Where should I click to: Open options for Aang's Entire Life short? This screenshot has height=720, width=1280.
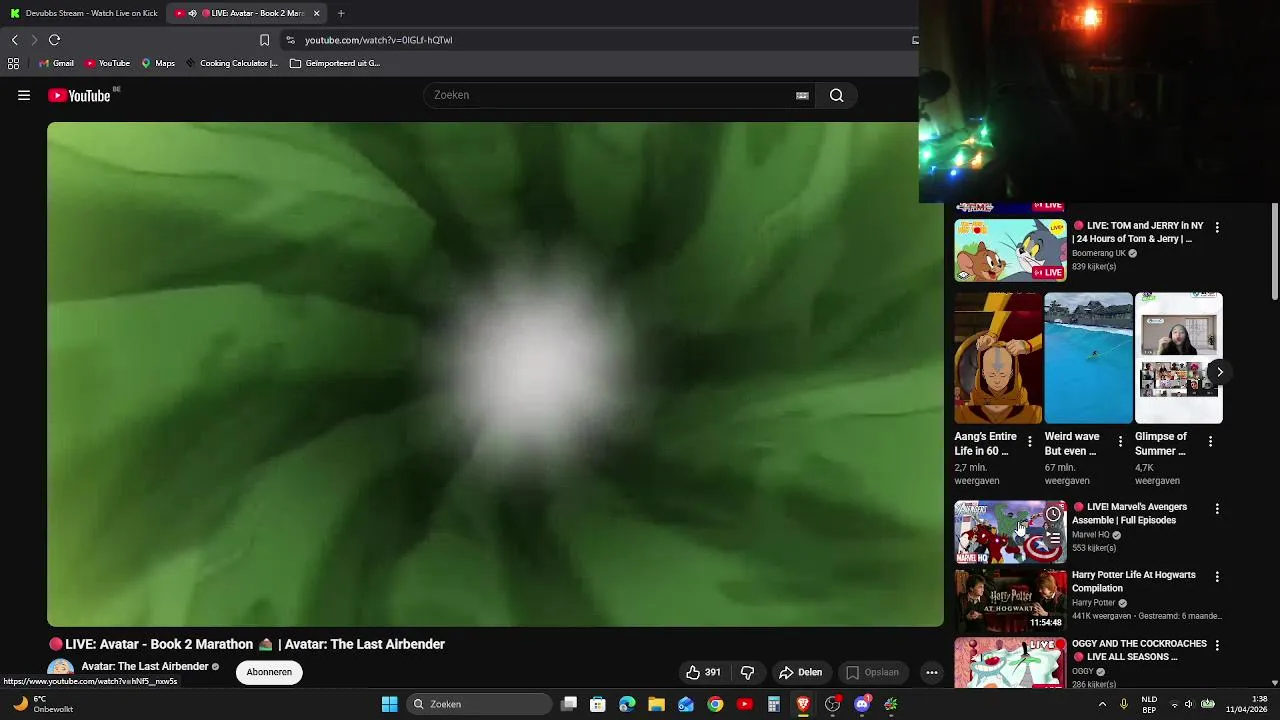[1030, 441]
